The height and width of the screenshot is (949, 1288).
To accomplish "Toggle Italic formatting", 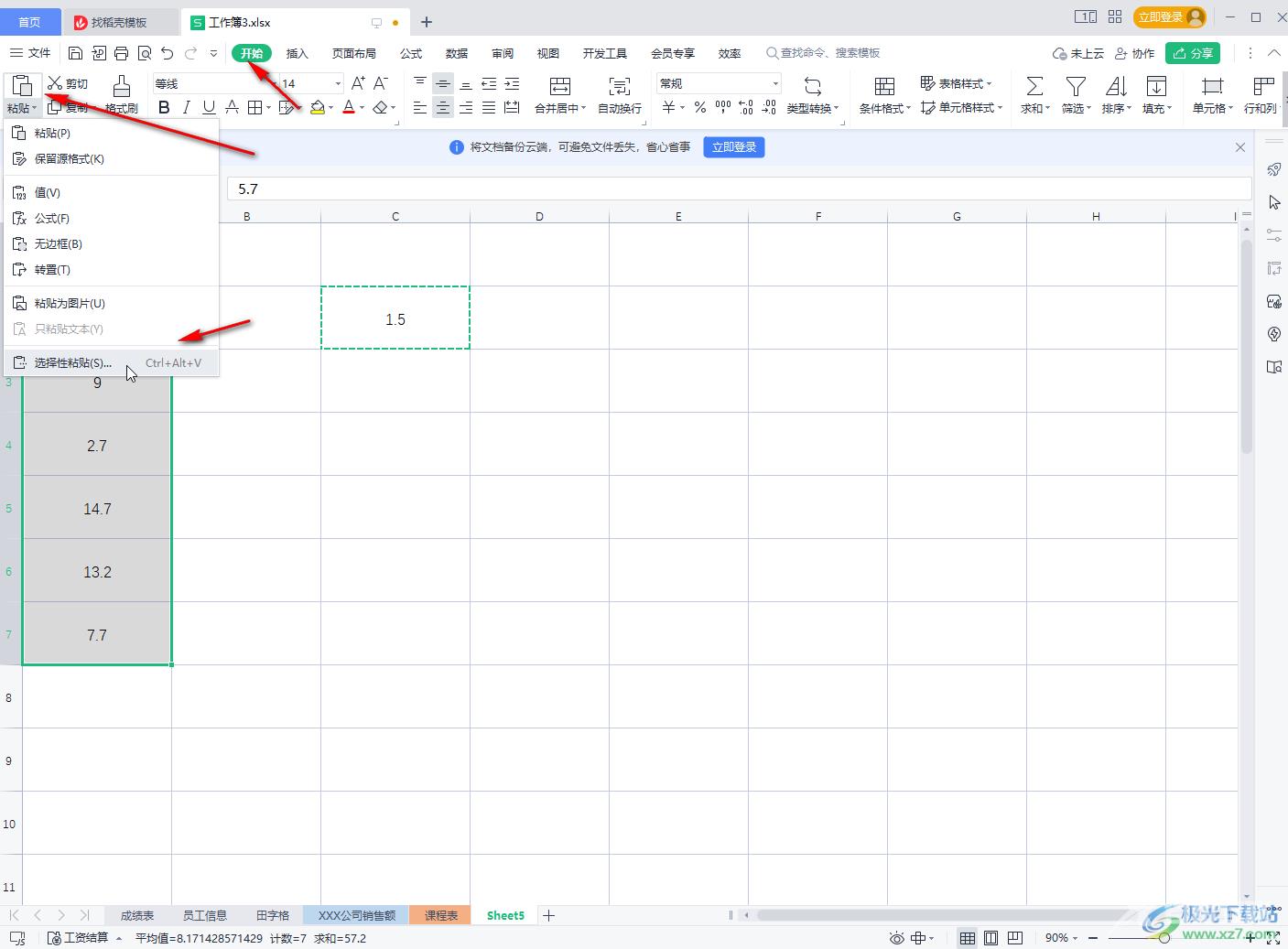I will pos(187,108).
